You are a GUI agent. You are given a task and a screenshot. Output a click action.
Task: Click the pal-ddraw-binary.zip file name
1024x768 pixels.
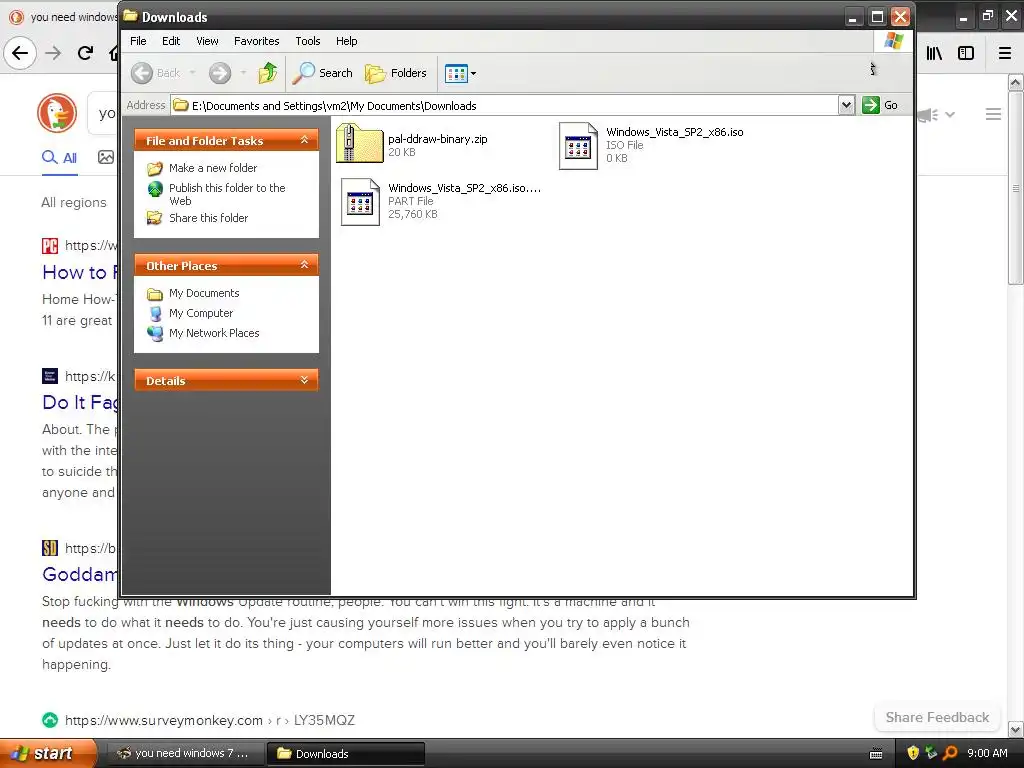click(x=438, y=138)
